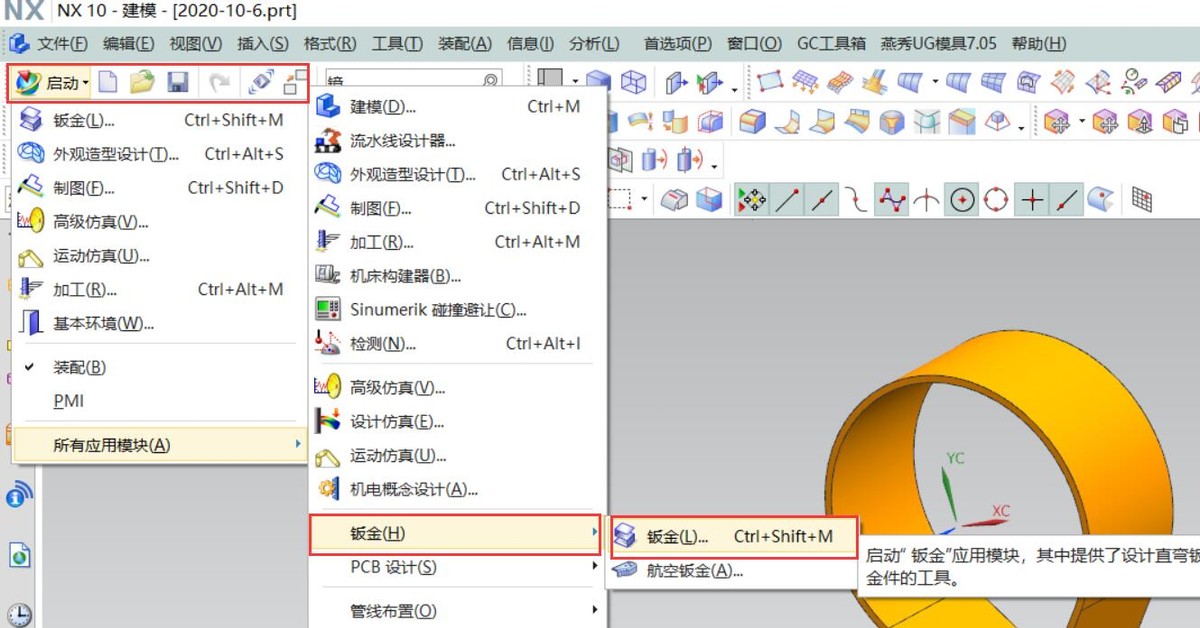Viewport: 1200px width, 628px height.
Task: Launch 钣金(L)... from the flyout submenu
Action: click(733, 536)
